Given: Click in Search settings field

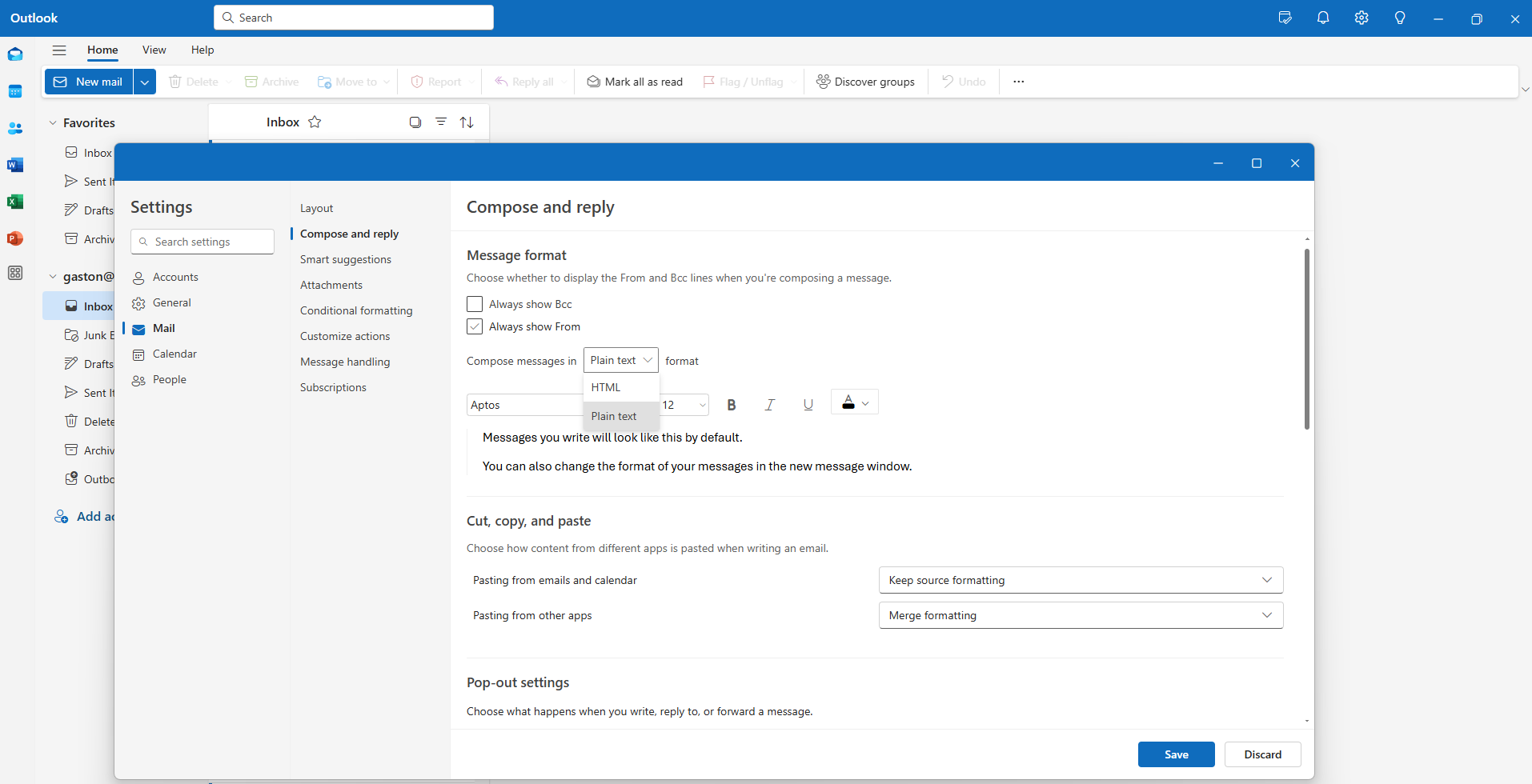Looking at the screenshot, I should (203, 242).
